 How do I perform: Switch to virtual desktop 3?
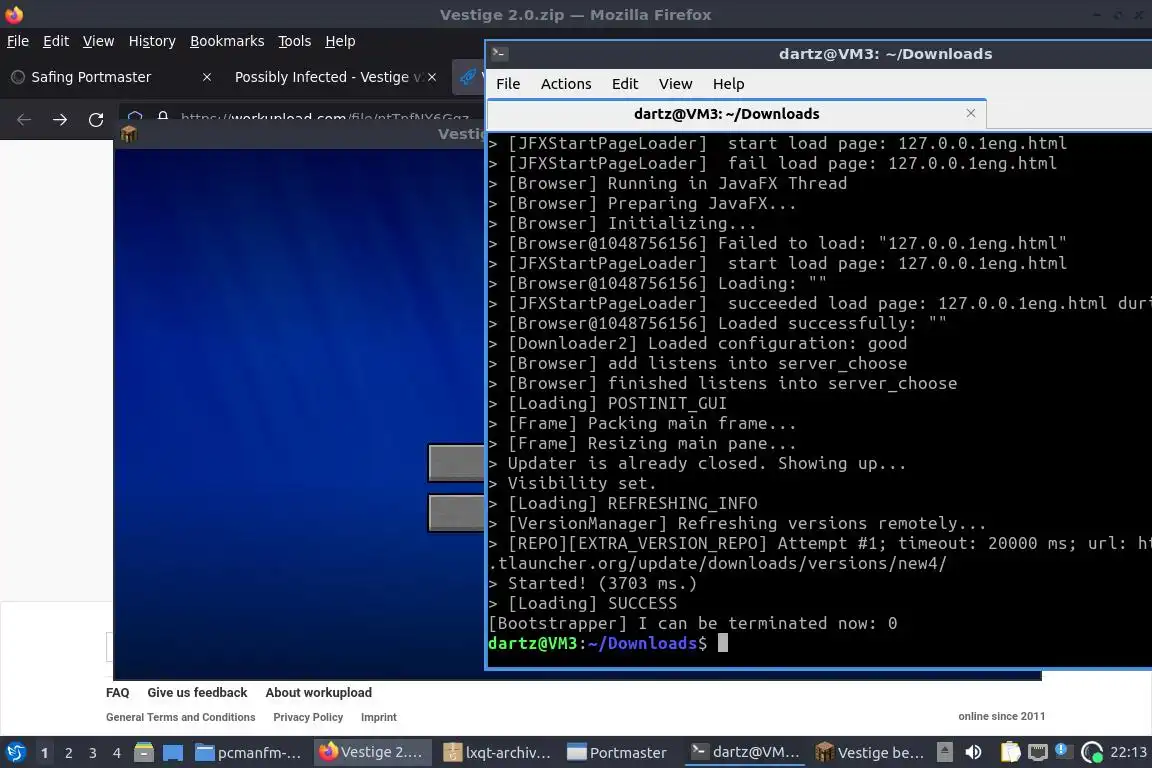(x=93, y=753)
